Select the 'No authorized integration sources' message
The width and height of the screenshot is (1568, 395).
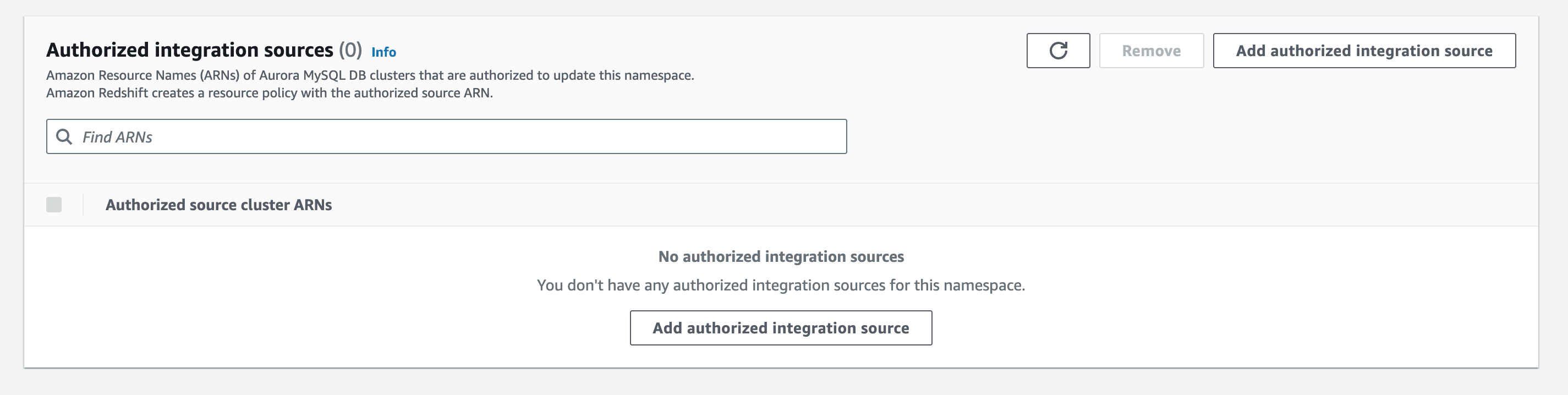point(781,257)
